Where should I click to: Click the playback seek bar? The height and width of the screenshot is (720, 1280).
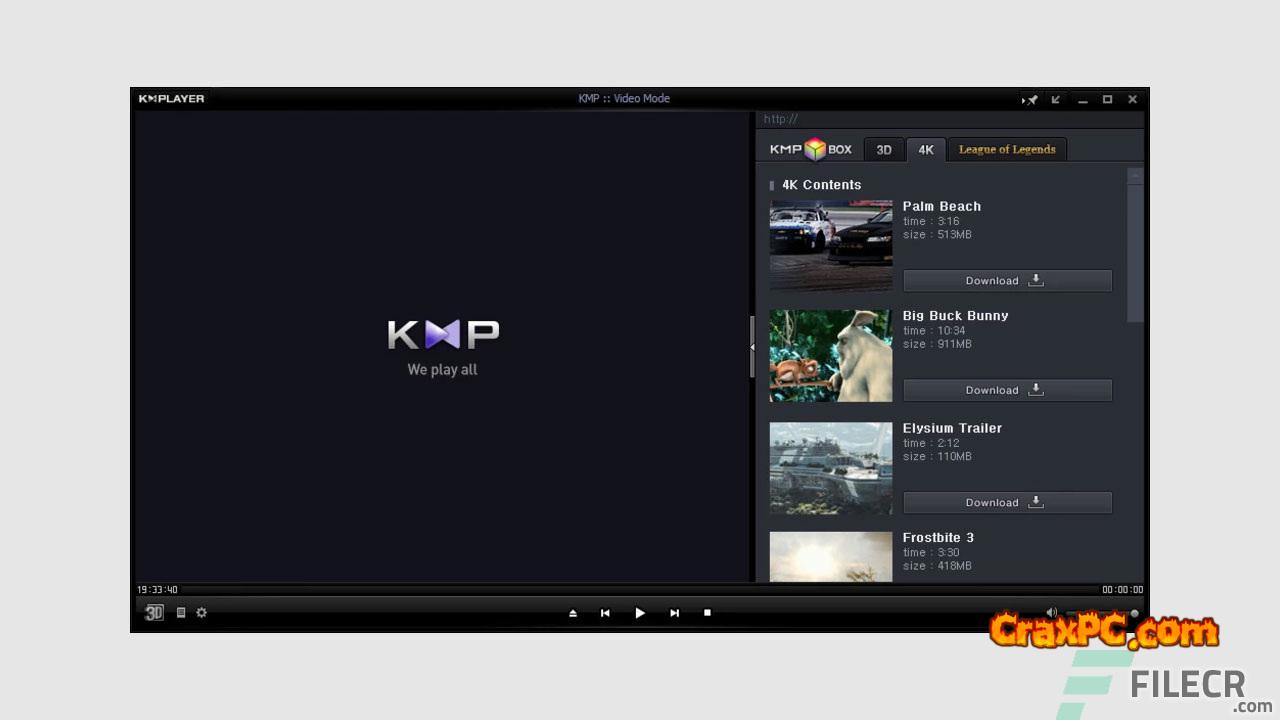(640, 590)
